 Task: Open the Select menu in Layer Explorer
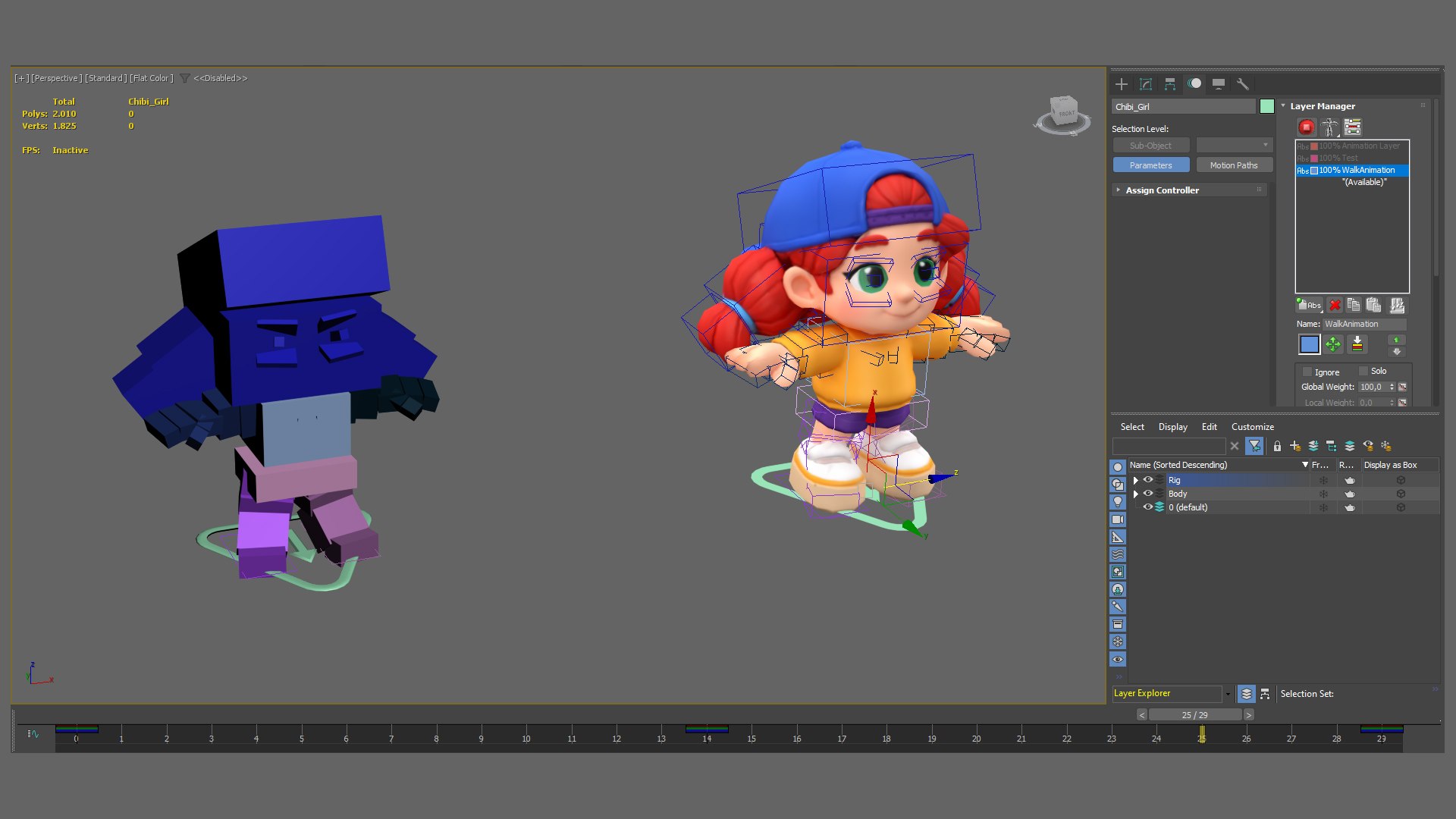[x=1132, y=427]
